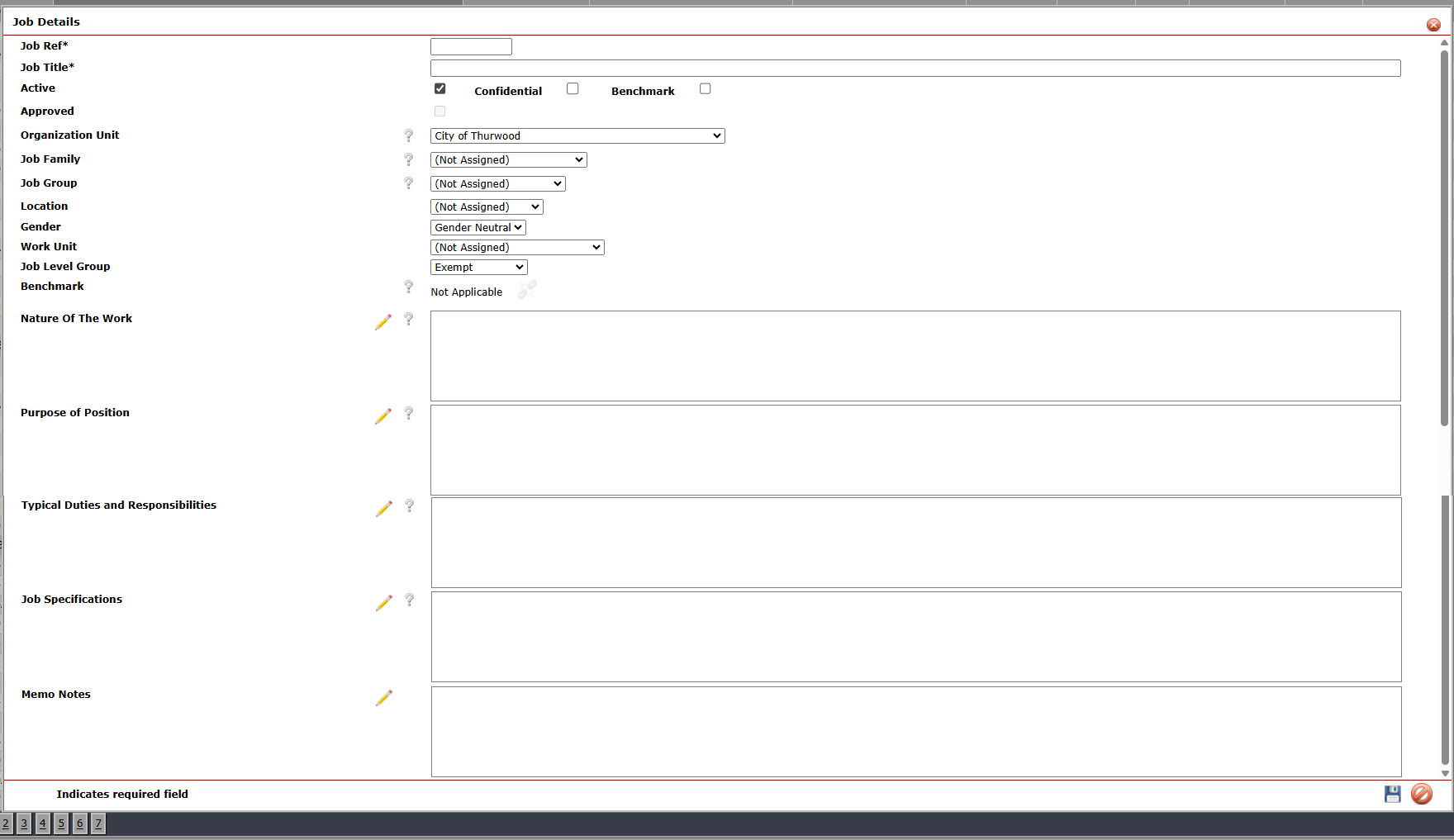
Task: Open Job Level Group dropdown
Action: (x=478, y=267)
